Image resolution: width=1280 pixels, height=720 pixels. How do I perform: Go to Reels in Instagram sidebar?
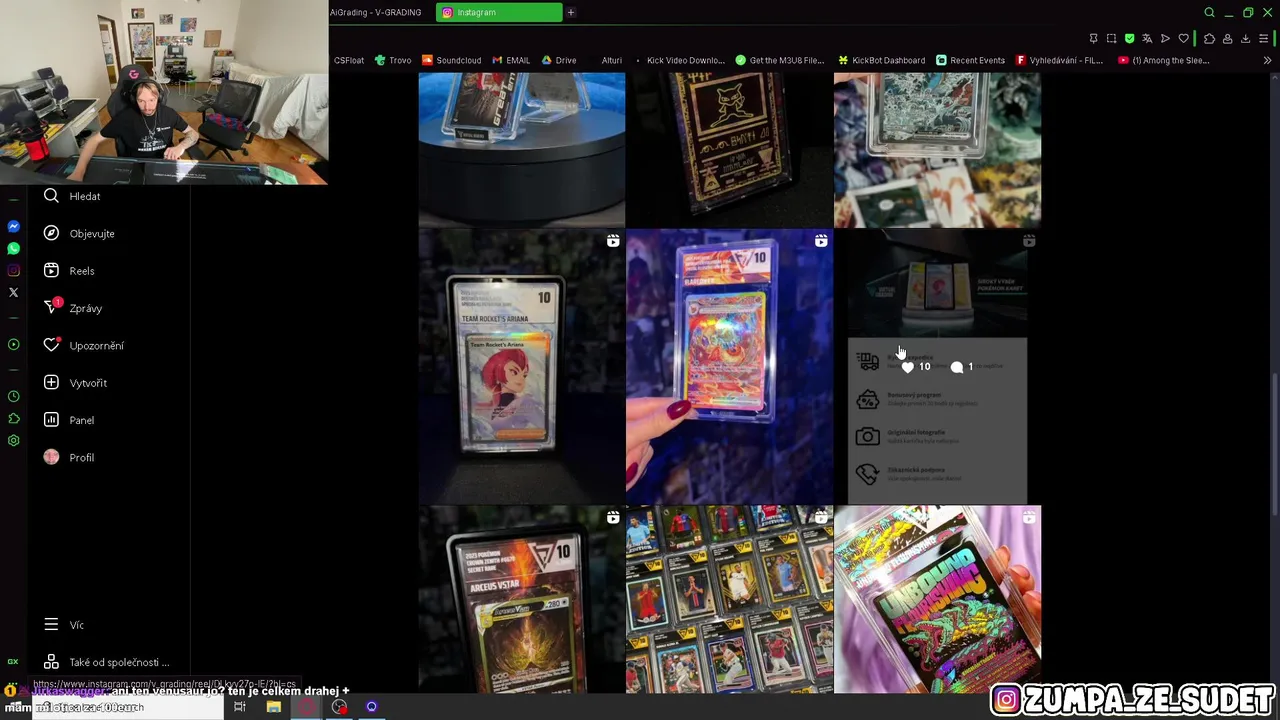[x=68, y=271]
